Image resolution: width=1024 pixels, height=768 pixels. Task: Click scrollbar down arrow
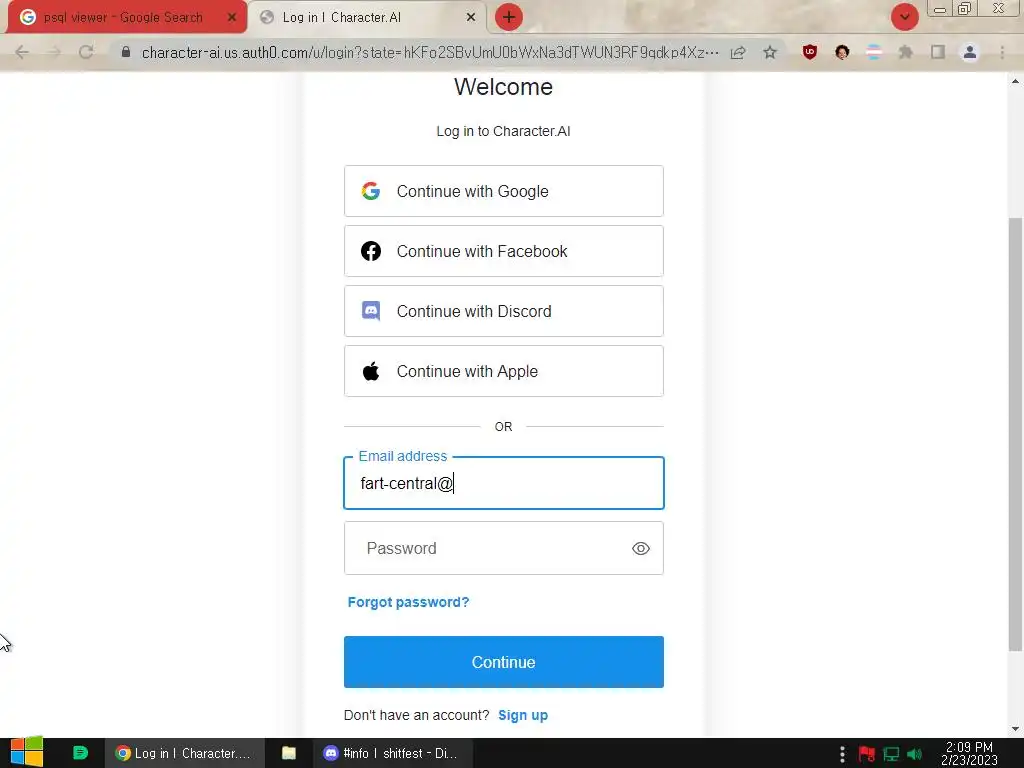(x=1015, y=729)
